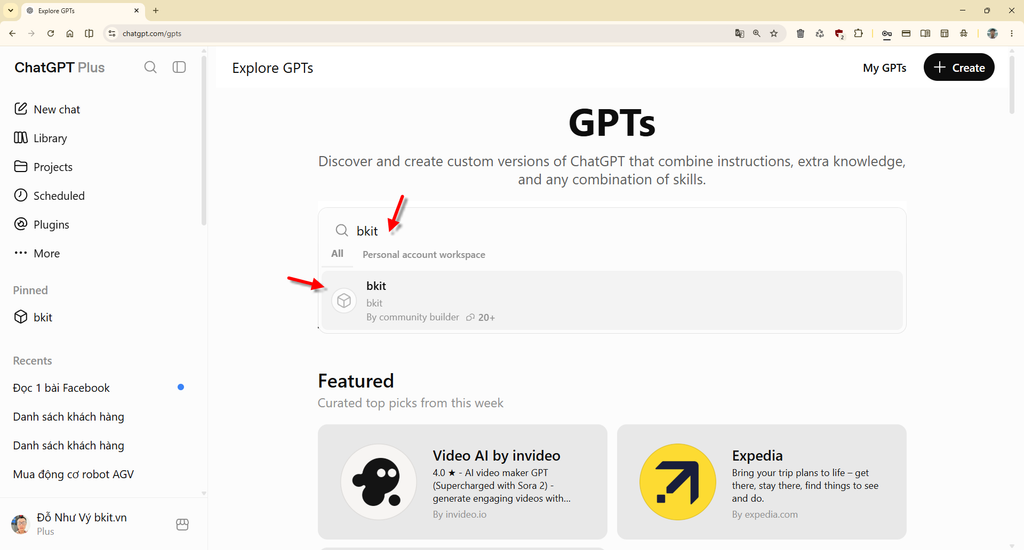Click the recycle extension icon
This screenshot has height=550, width=1024.
point(820,33)
